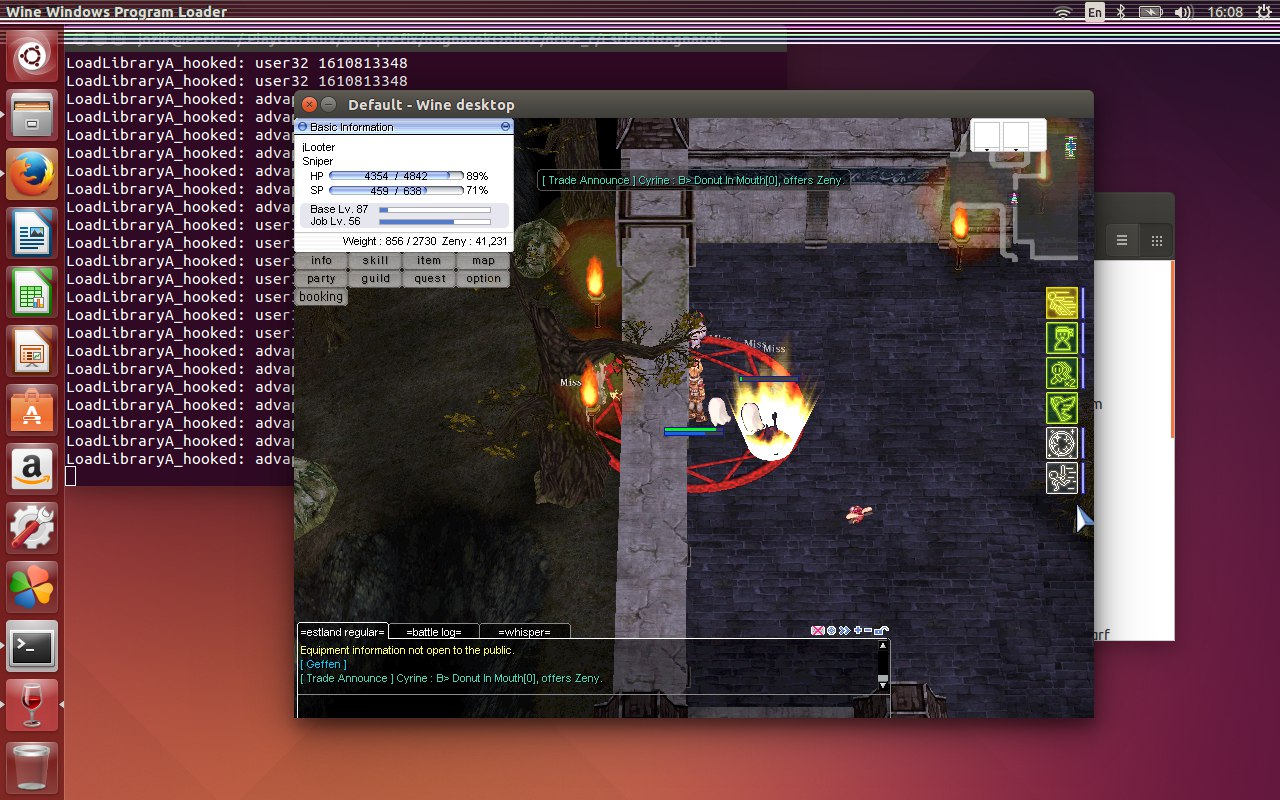Click the circular trap skill icon
1280x800 pixels.
click(1061, 443)
